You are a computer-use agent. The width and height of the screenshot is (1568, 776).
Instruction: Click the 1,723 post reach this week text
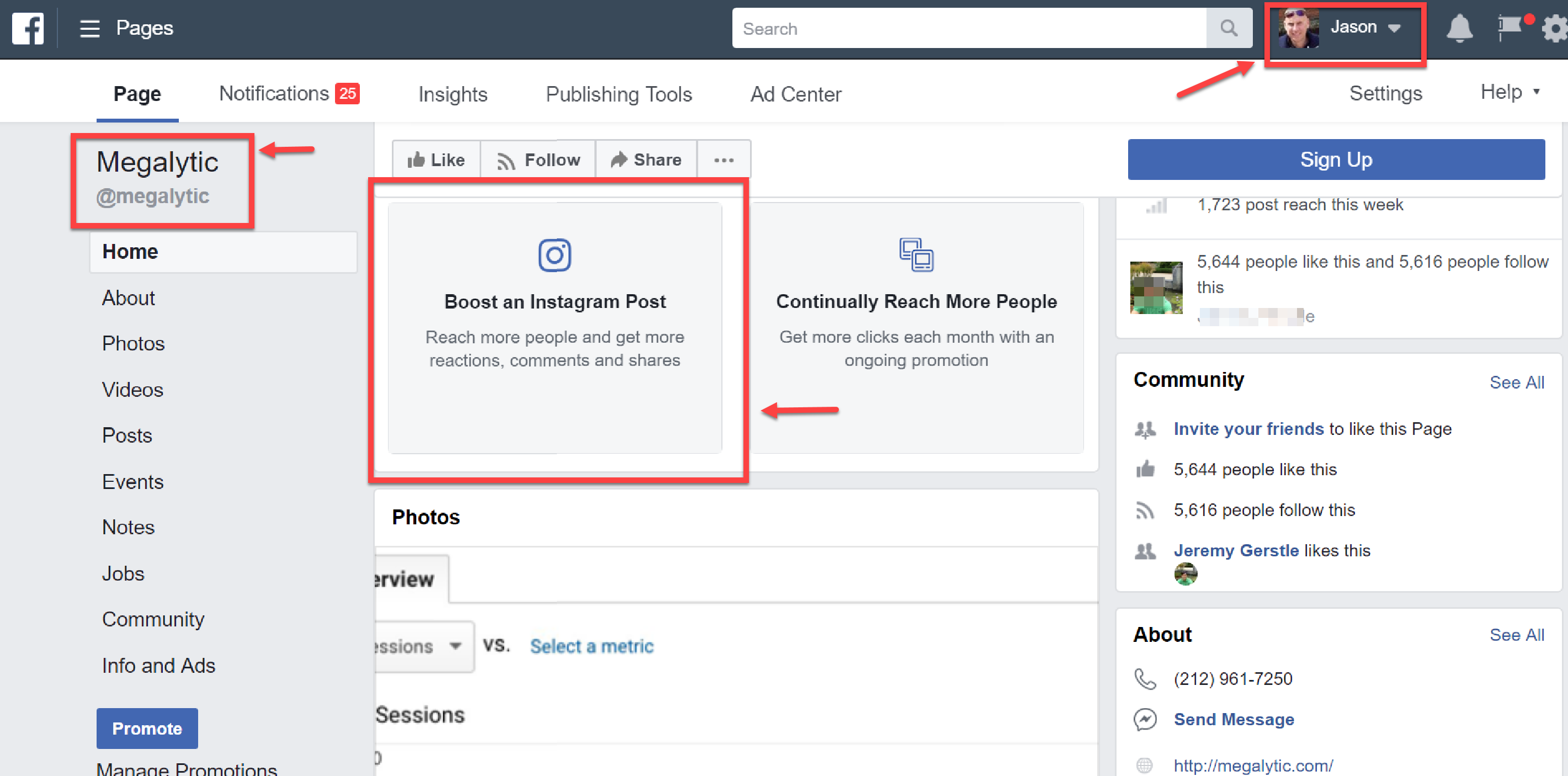1300,205
